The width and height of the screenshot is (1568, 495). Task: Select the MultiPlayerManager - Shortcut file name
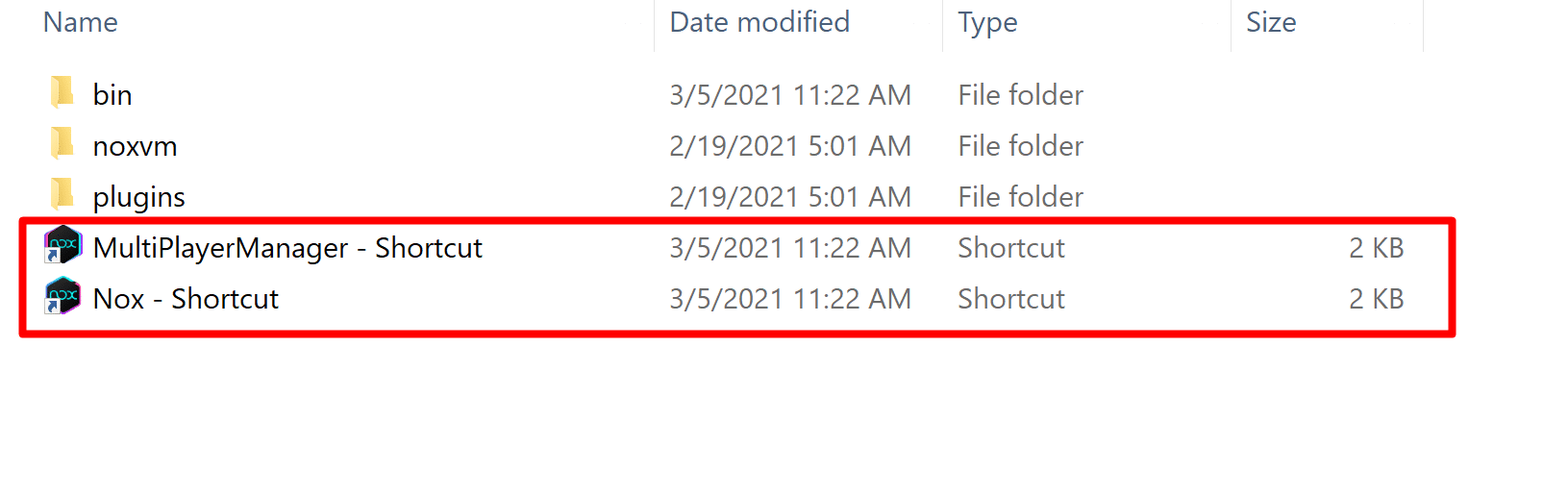[287, 248]
